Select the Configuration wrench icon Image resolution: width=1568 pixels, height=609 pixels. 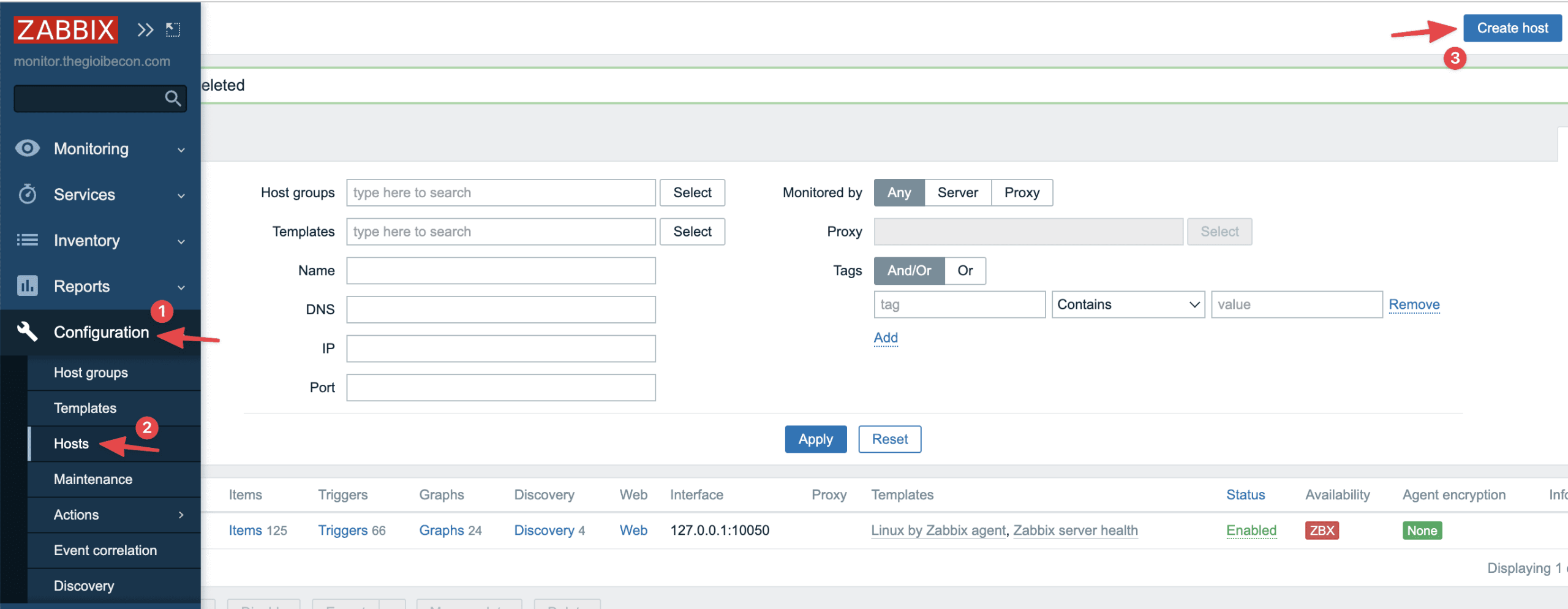pyautogui.click(x=27, y=331)
